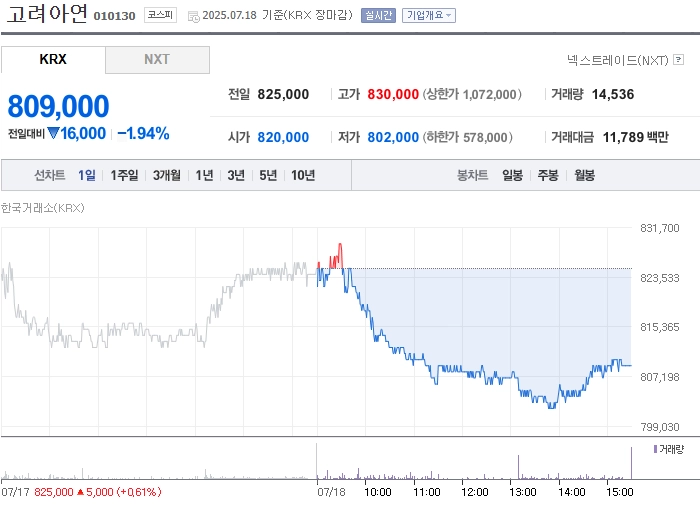
Task: Select the 10년 line chart period
Action: coord(303,175)
